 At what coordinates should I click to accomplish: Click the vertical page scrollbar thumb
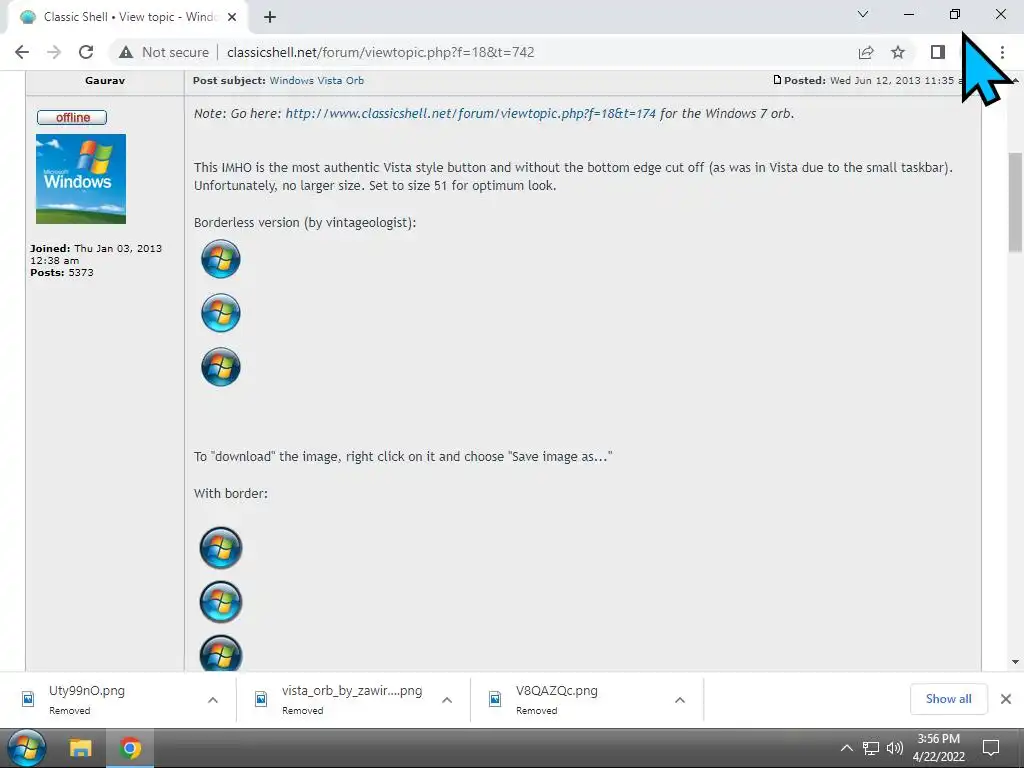click(x=1015, y=202)
